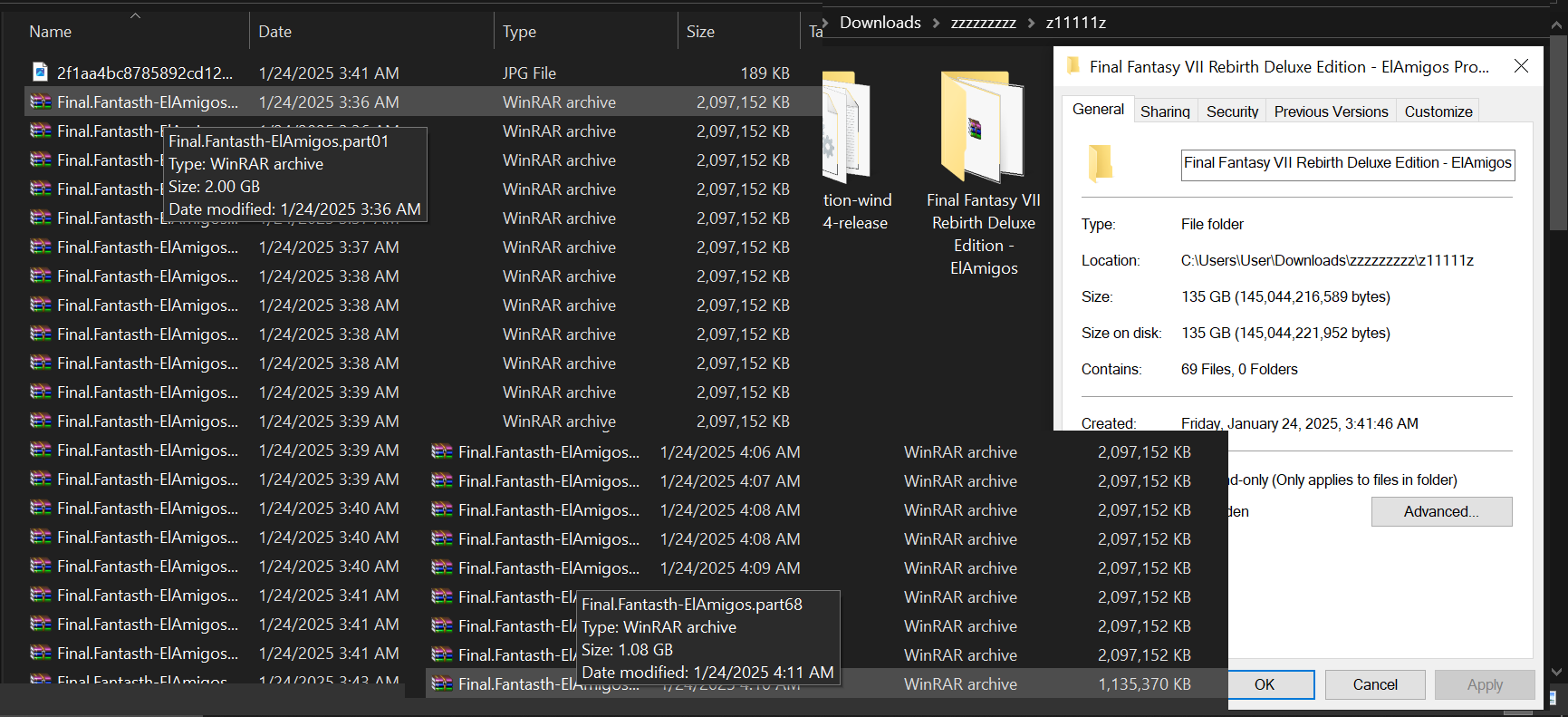Click the "1/24/2025 4:09 AM" date cell
Image resolution: width=1568 pixels, height=717 pixels.
point(730,567)
